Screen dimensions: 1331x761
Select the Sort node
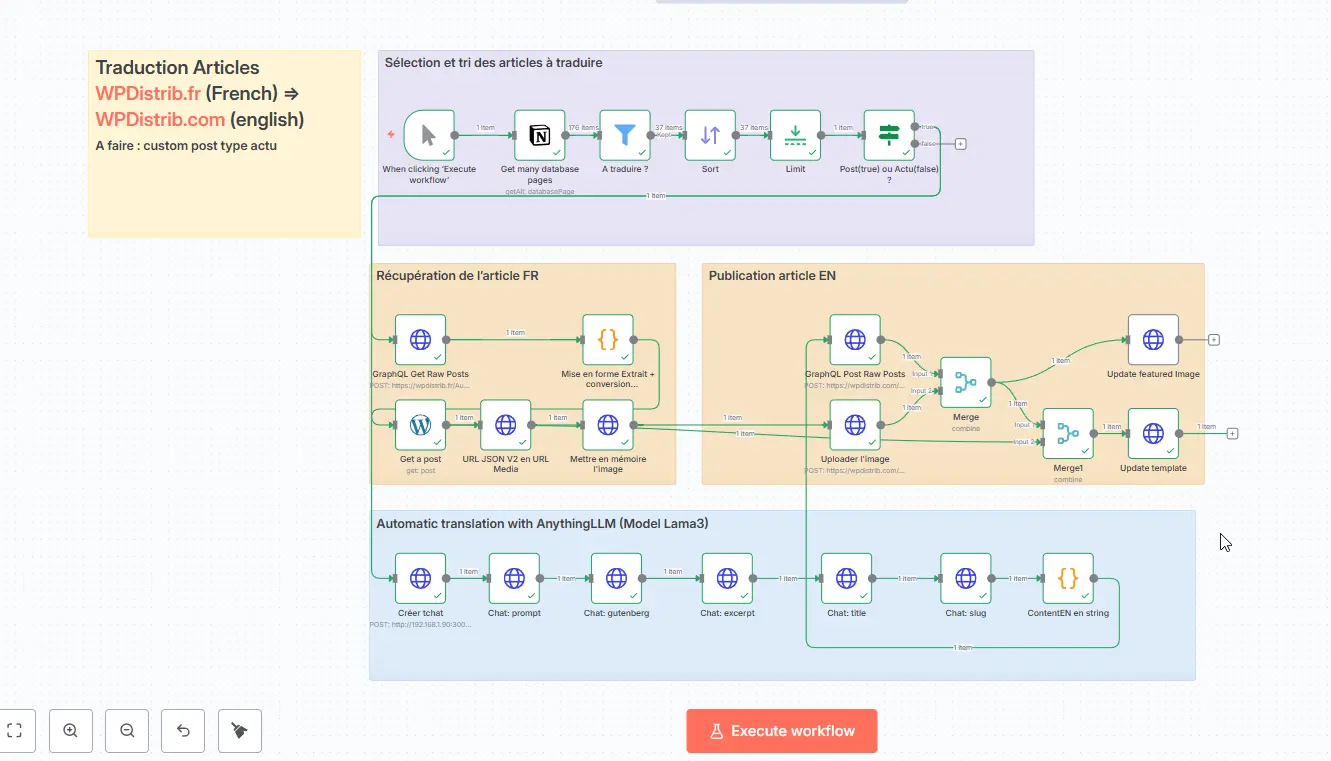(710, 135)
